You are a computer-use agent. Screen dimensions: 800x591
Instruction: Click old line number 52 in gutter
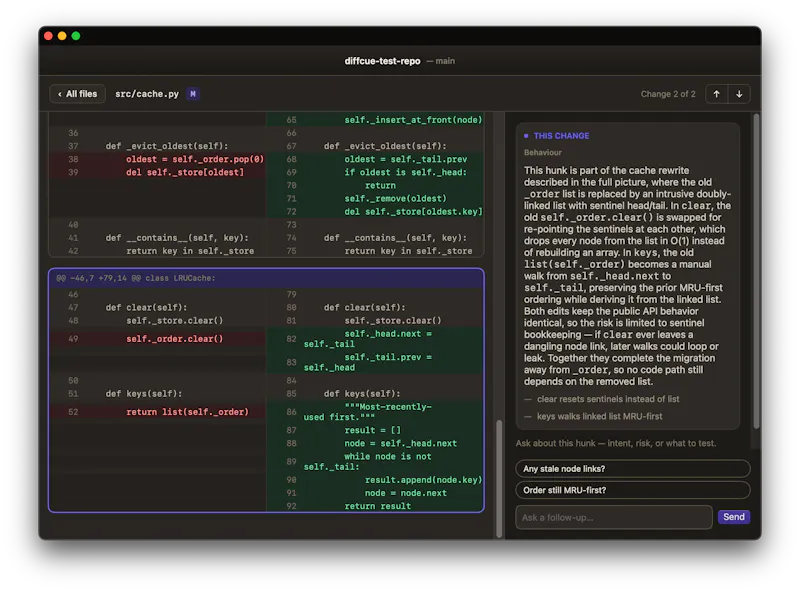pos(73,412)
